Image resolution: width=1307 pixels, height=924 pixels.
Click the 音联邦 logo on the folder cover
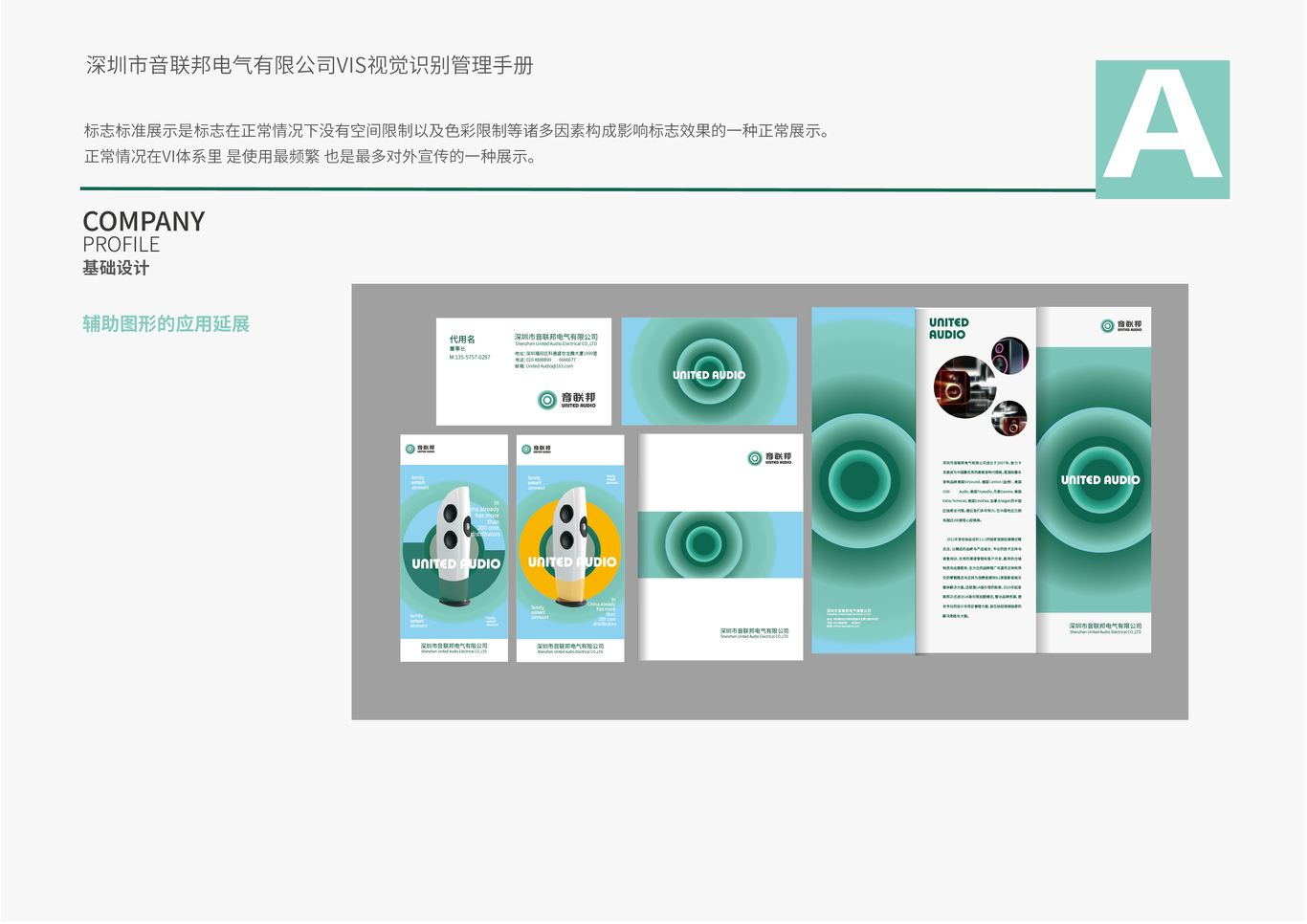(769, 458)
